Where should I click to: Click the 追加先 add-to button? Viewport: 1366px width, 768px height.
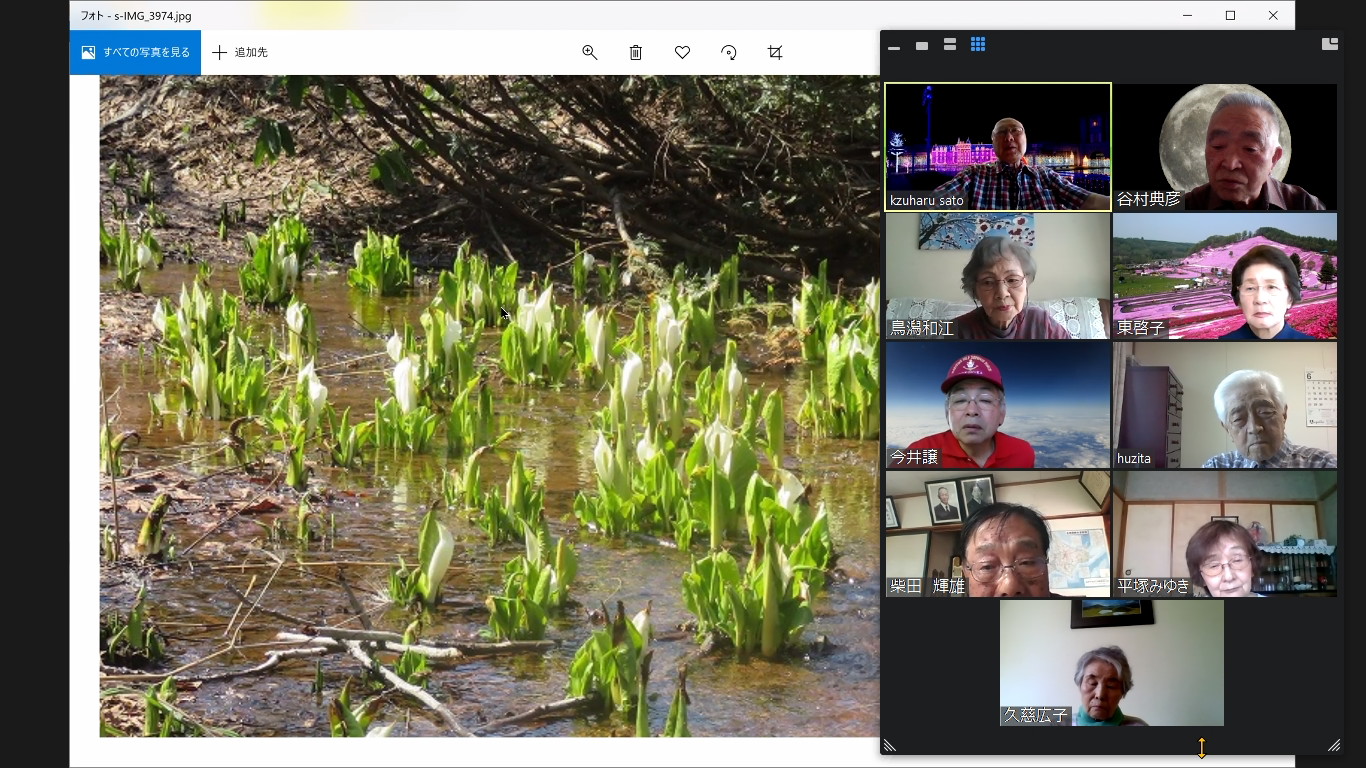point(240,52)
